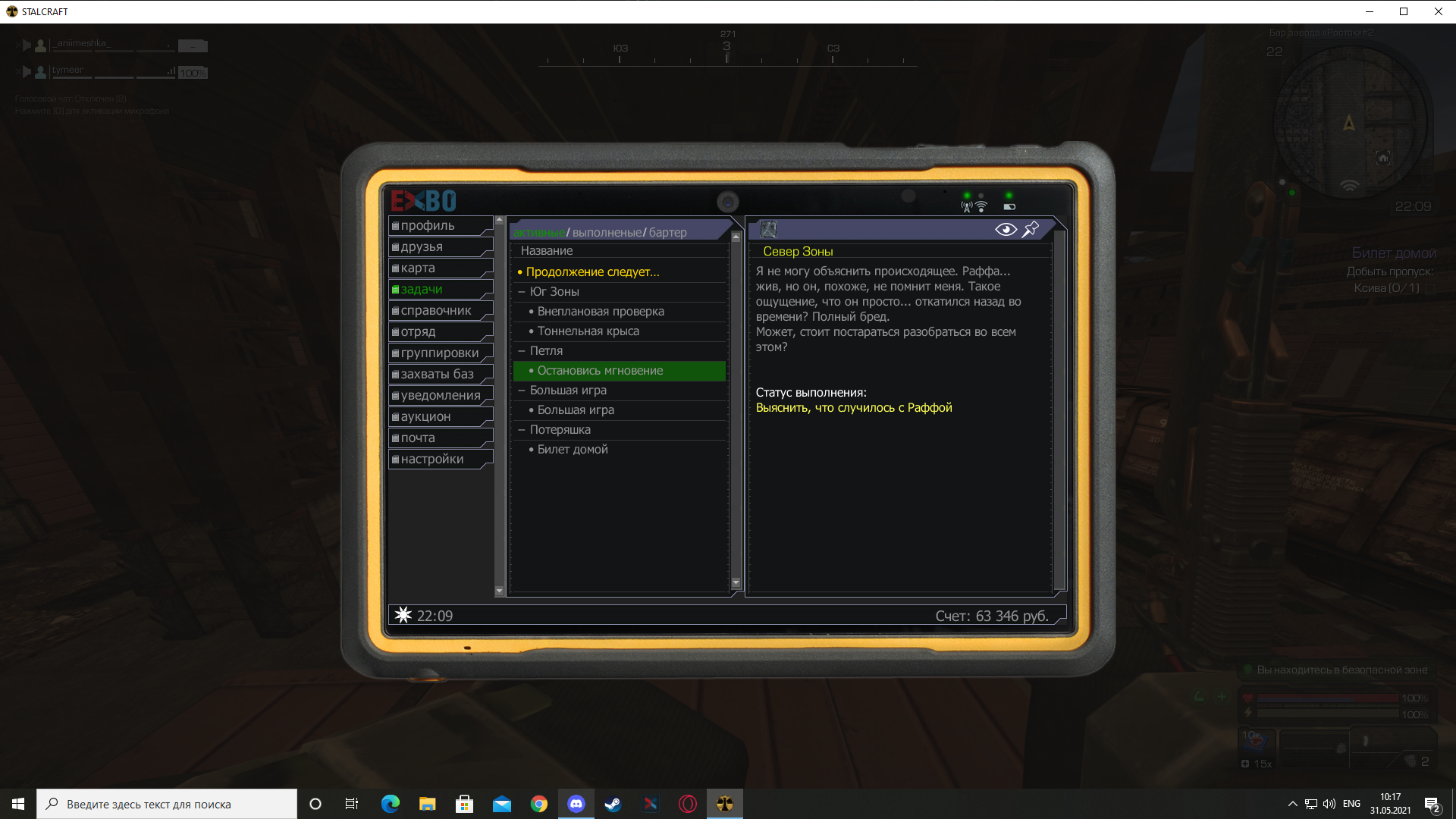Open the группировки section
The height and width of the screenshot is (819, 1456).
pyautogui.click(x=441, y=353)
